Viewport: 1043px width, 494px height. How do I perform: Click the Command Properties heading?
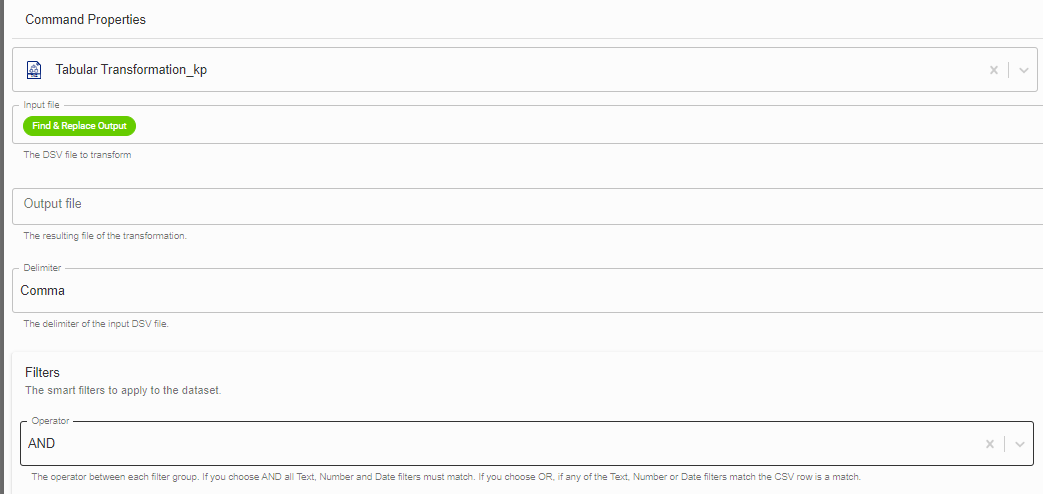85,20
